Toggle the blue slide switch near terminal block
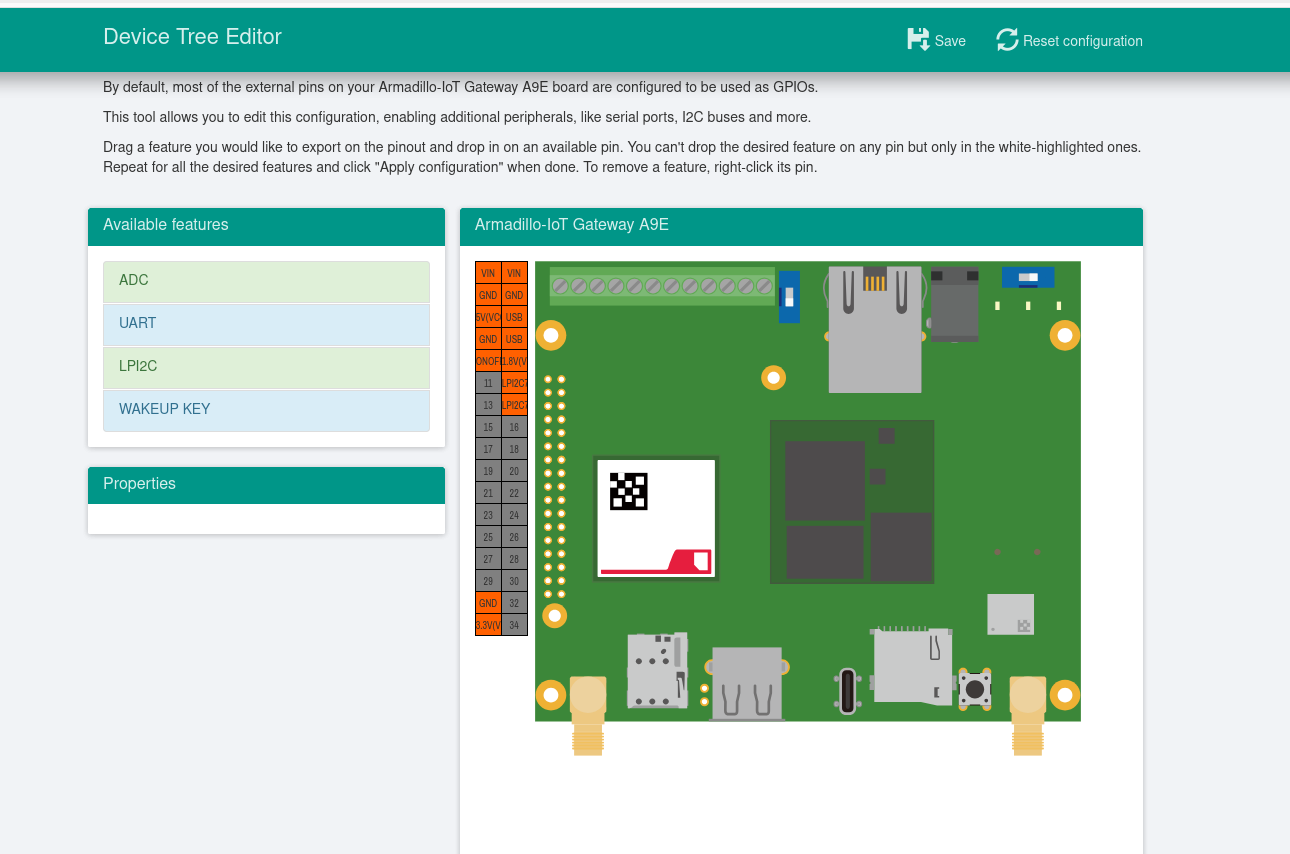 [x=789, y=297]
